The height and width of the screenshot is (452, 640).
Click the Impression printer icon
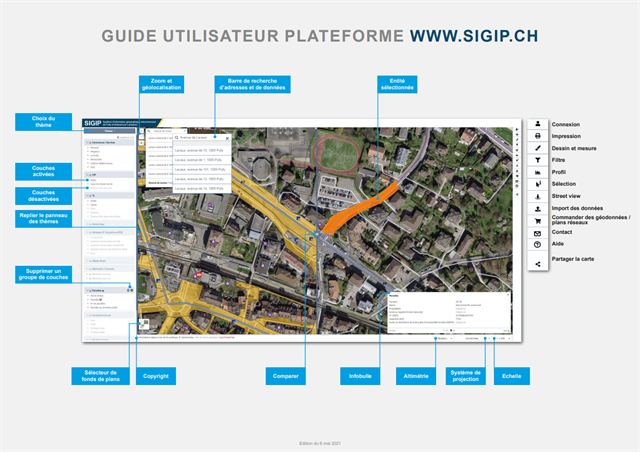click(538, 136)
